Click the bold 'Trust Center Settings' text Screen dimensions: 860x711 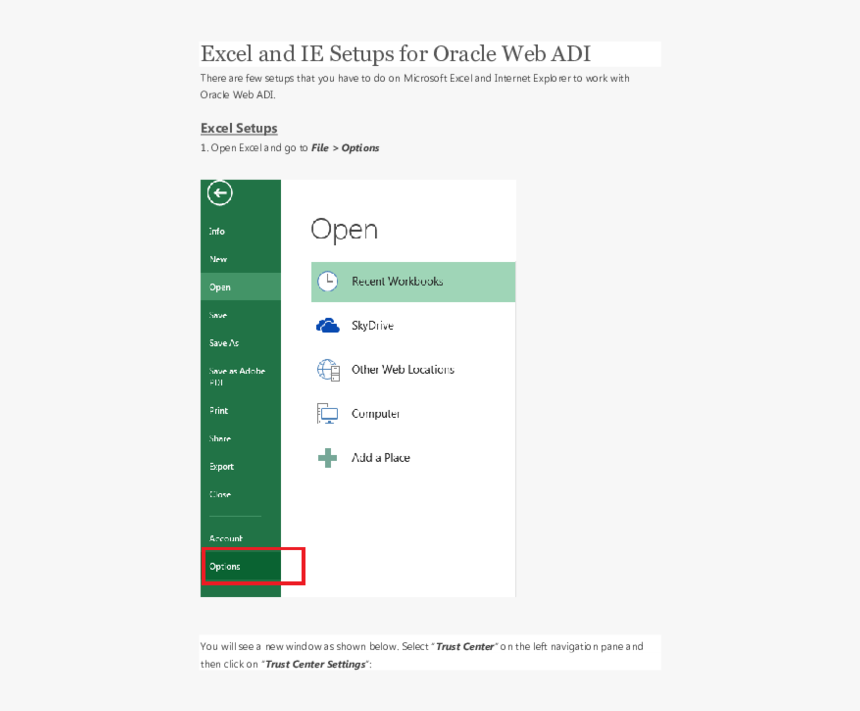(x=315, y=664)
